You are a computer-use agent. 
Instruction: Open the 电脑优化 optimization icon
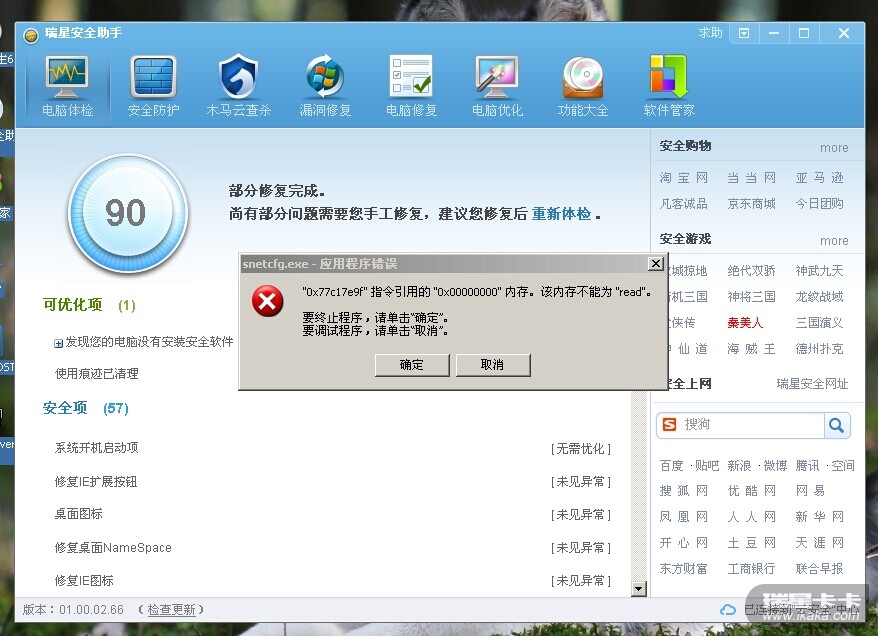[497, 77]
